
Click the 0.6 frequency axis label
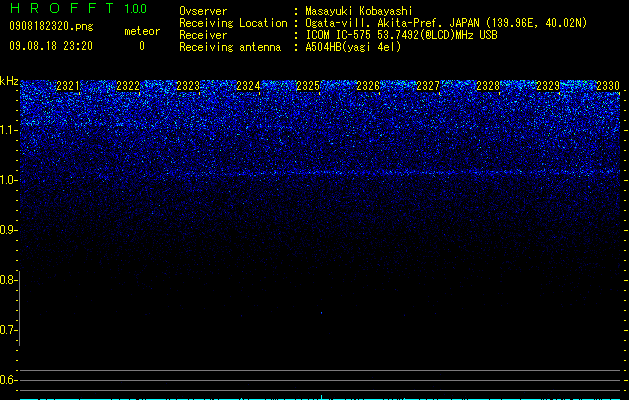[7, 380]
